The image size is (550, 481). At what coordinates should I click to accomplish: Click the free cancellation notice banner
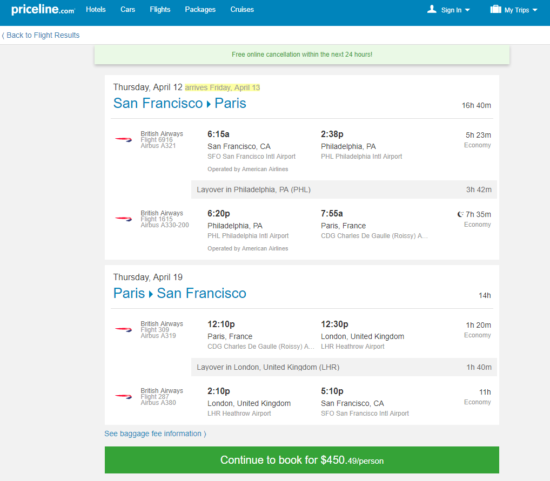click(302, 54)
